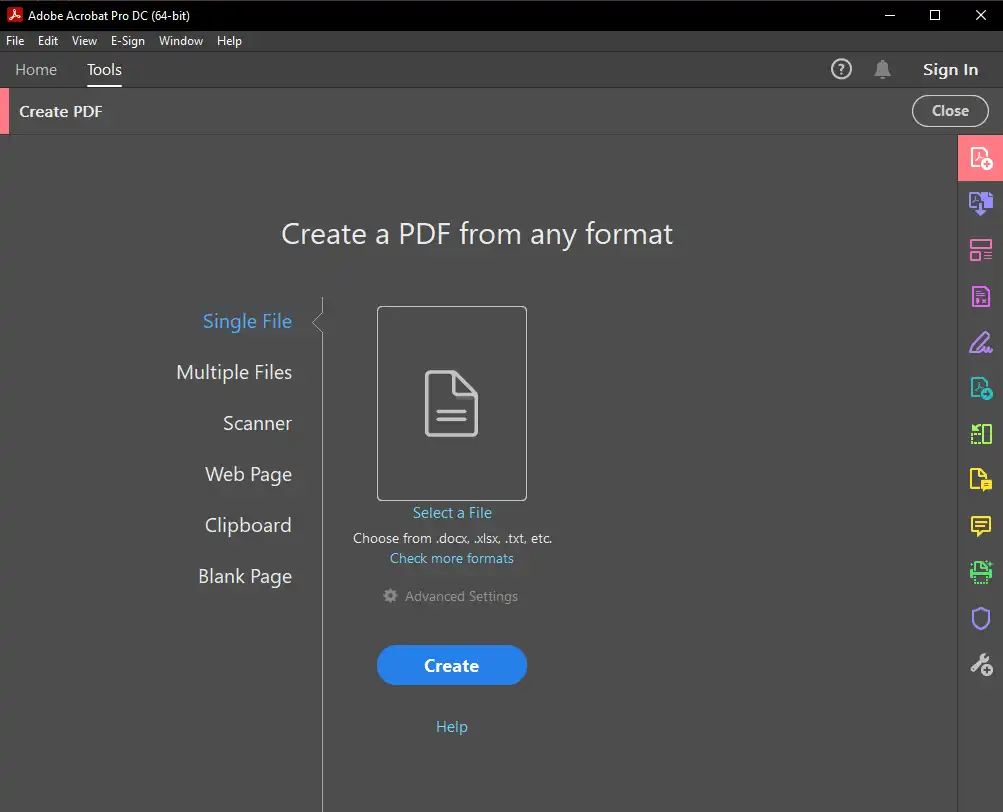Open the magenta document-with-x tool icon
The height and width of the screenshot is (812, 1003).
coord(981,296)
